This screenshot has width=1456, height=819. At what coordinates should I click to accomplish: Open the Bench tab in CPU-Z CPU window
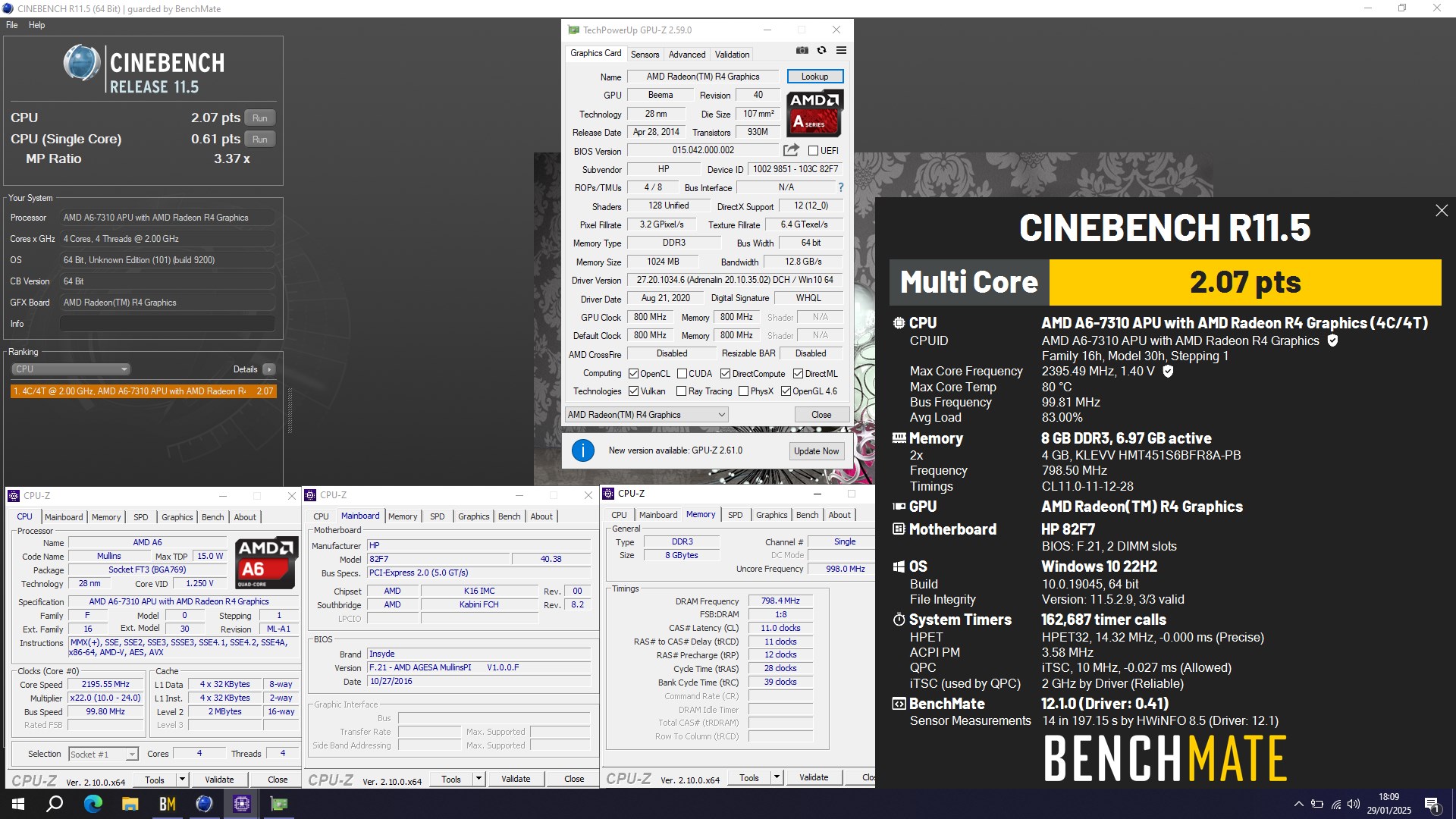[x=212, y=517]
